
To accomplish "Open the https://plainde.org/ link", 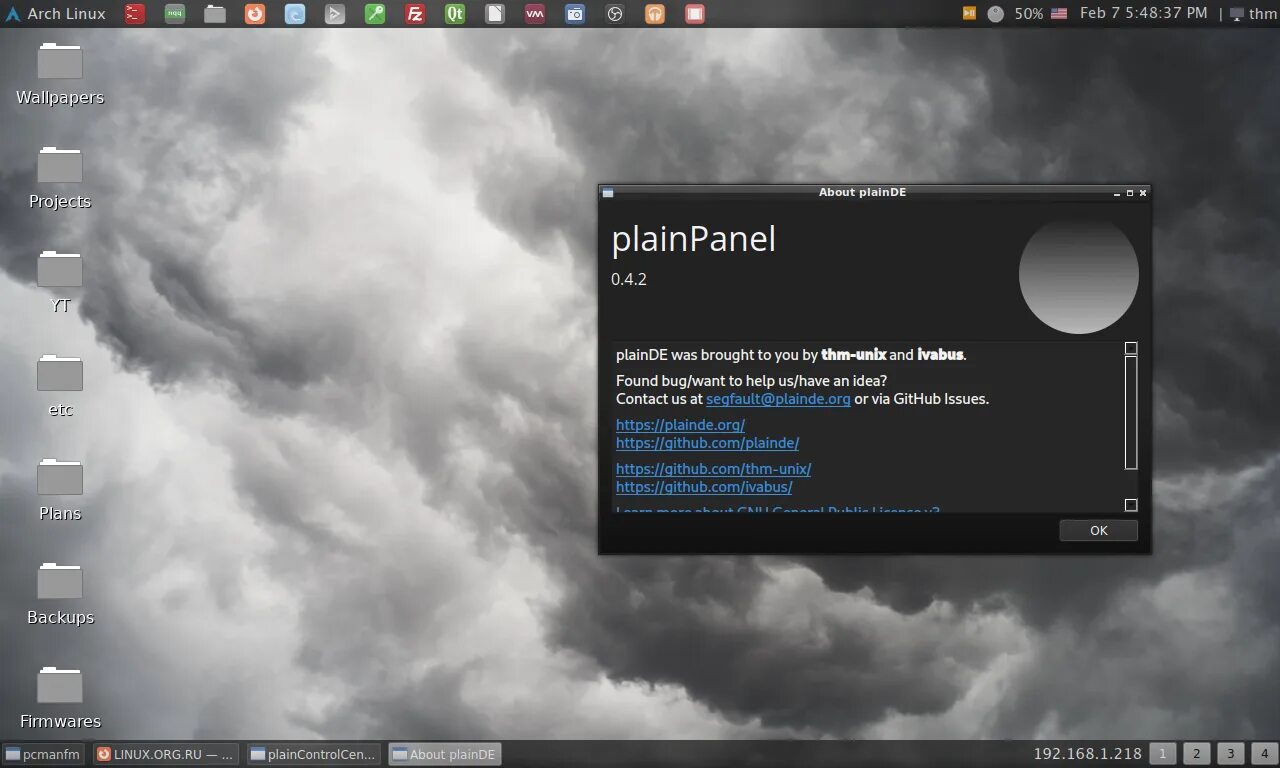I will 680,425.
